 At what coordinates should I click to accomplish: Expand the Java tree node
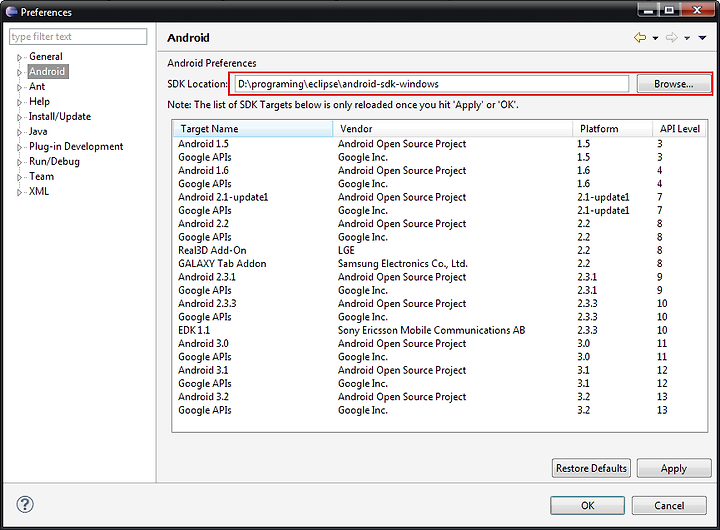coord(19,132)
